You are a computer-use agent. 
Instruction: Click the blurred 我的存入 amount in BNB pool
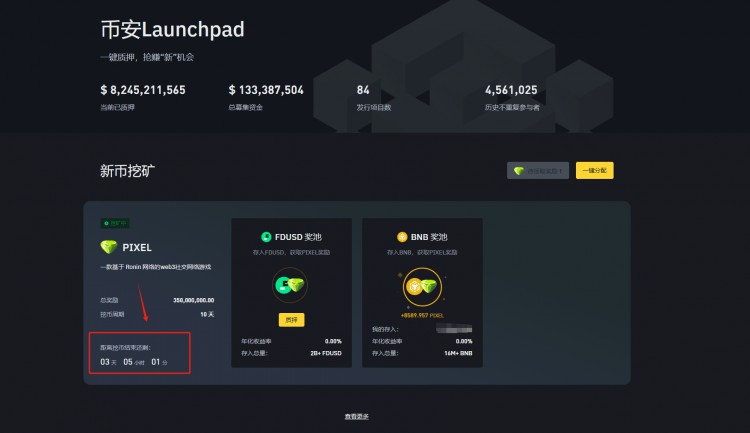454,329
